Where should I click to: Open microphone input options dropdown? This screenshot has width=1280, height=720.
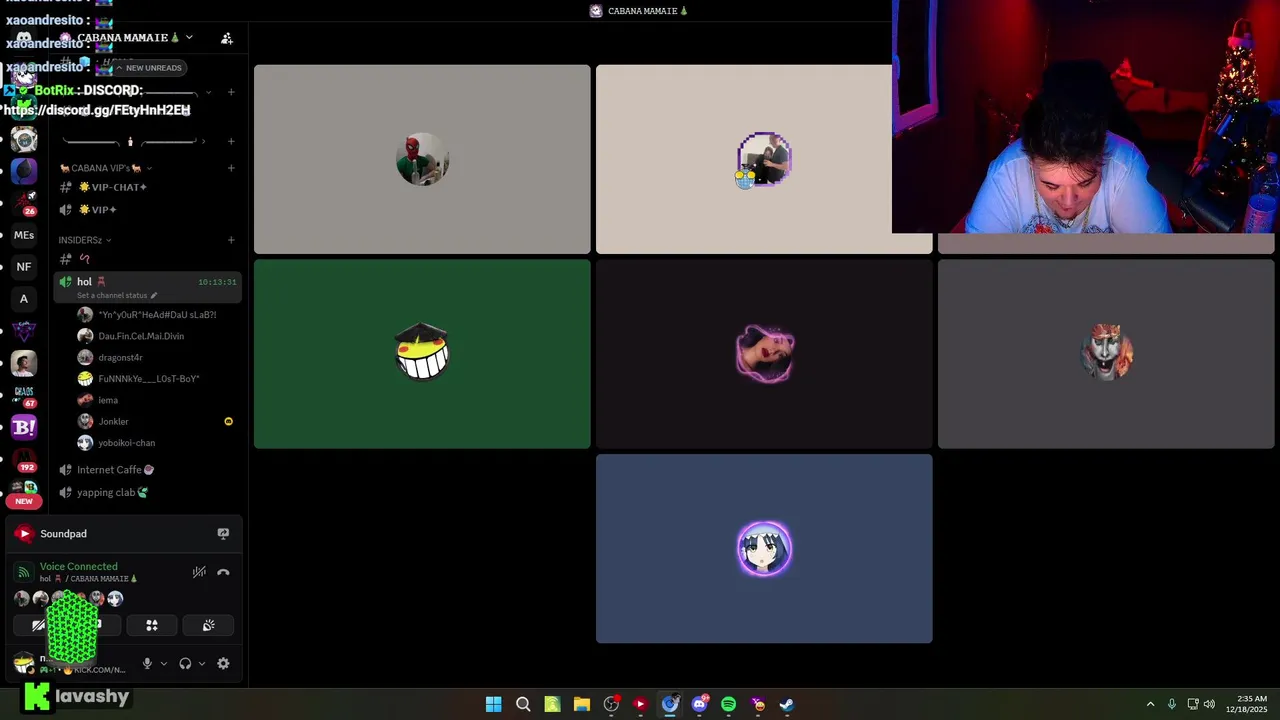164,663
